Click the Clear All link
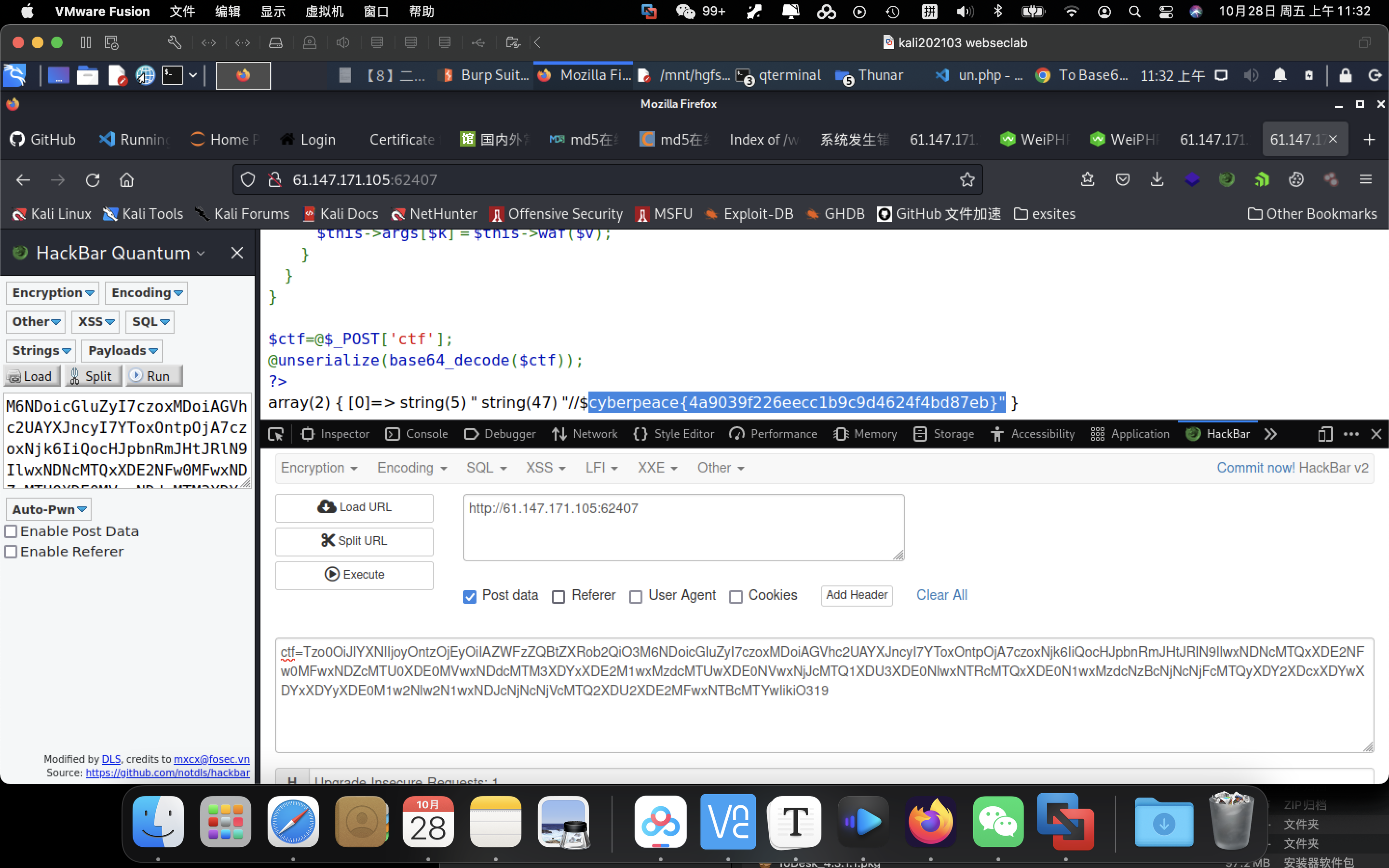This screenshot has height=868, width=1389. click(x=941, y=595)
